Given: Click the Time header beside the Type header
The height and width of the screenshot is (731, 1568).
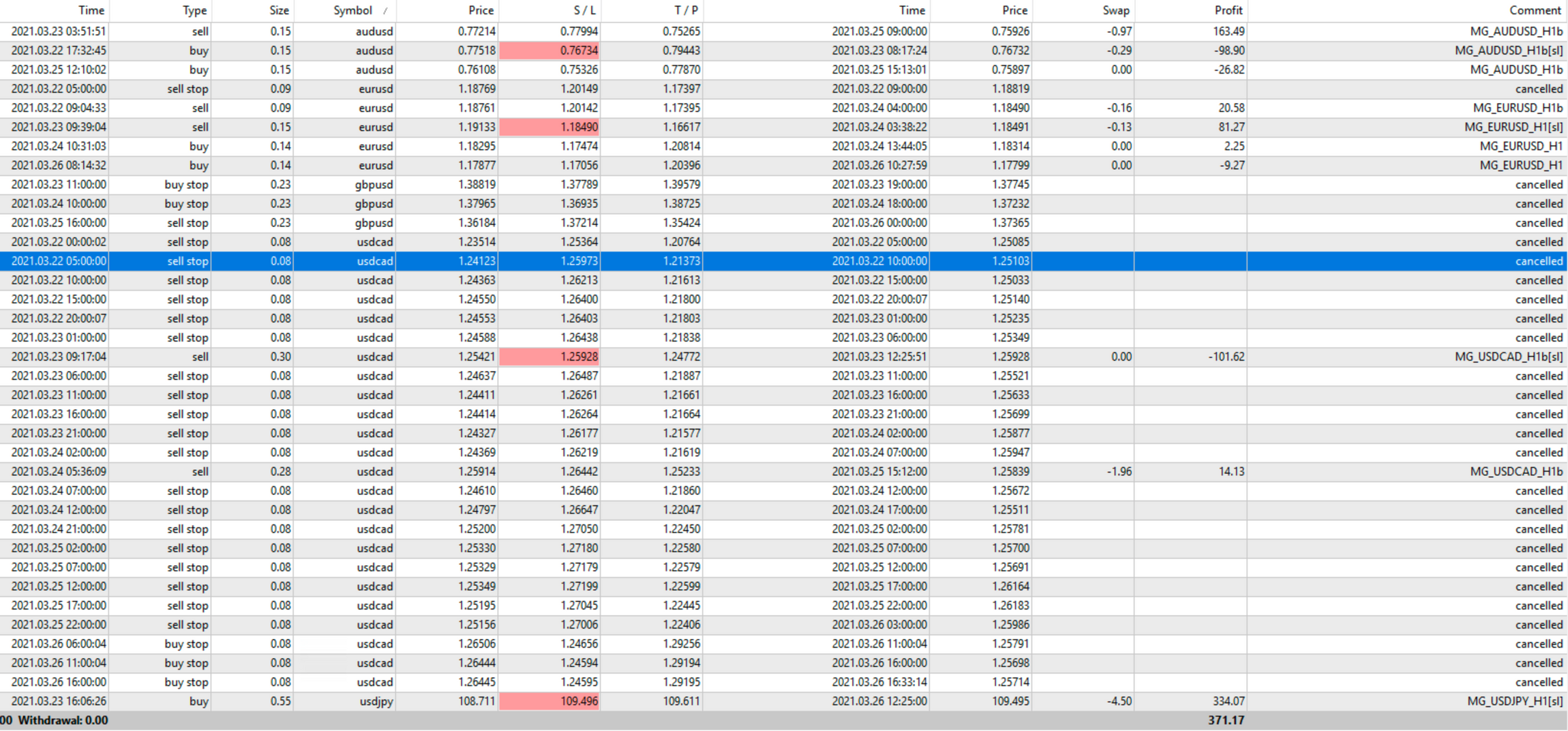Looking at the screenshot, I should (91, 10).
